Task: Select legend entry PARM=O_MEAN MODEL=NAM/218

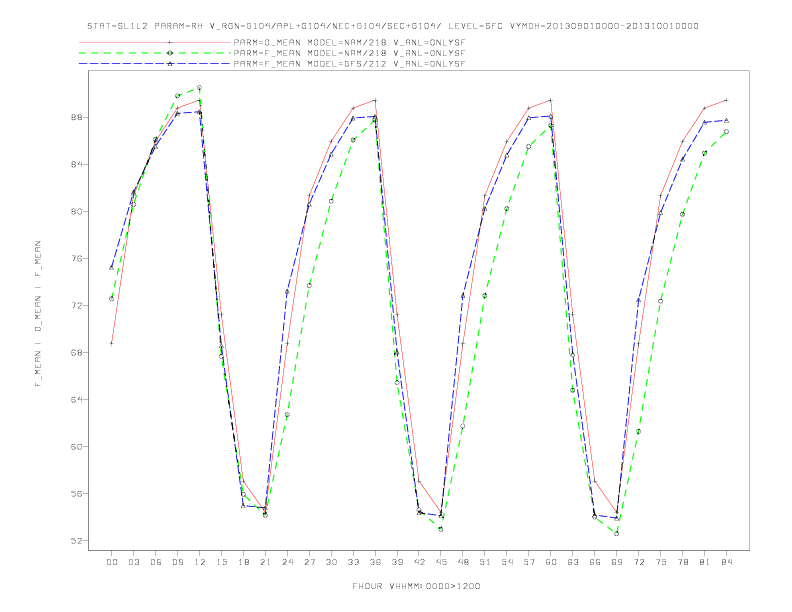Action: click(x=349, y=42)
